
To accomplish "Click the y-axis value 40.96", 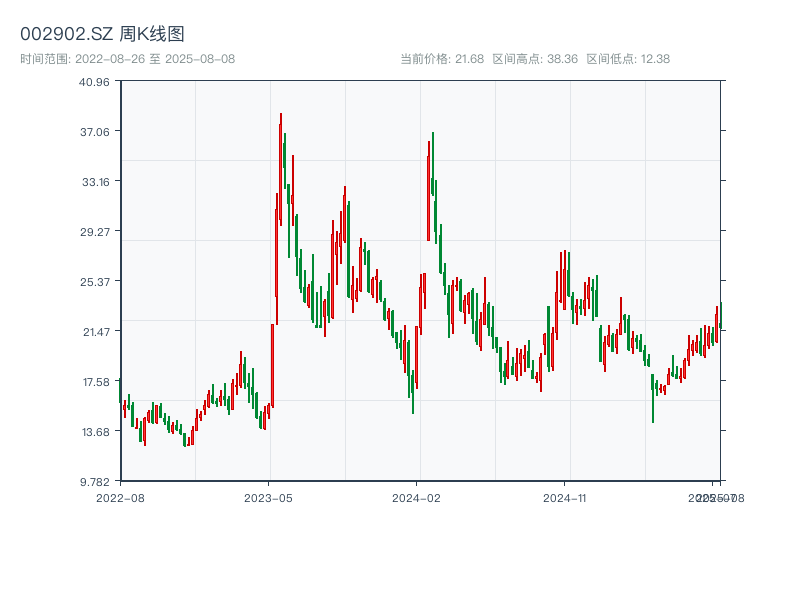I will 94,82.
